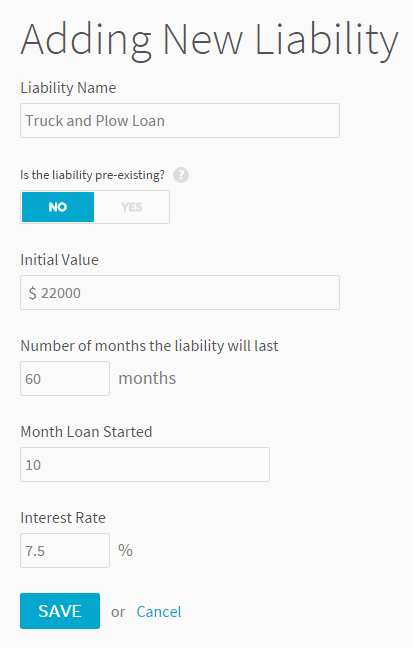Focus the Initial Value field showing 22000
Image resolution: width=413 pixels, height=648 pixels.
[x=180, y=293]
